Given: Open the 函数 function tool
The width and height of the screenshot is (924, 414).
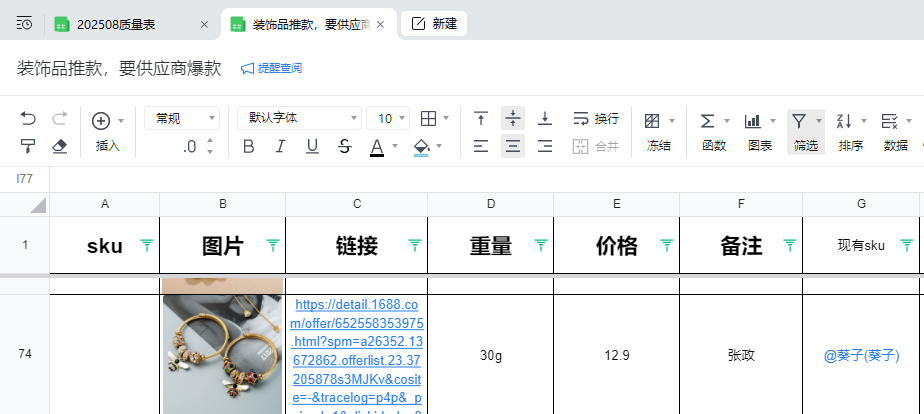Looking at the screenshot, I should (x=713, y=130).
